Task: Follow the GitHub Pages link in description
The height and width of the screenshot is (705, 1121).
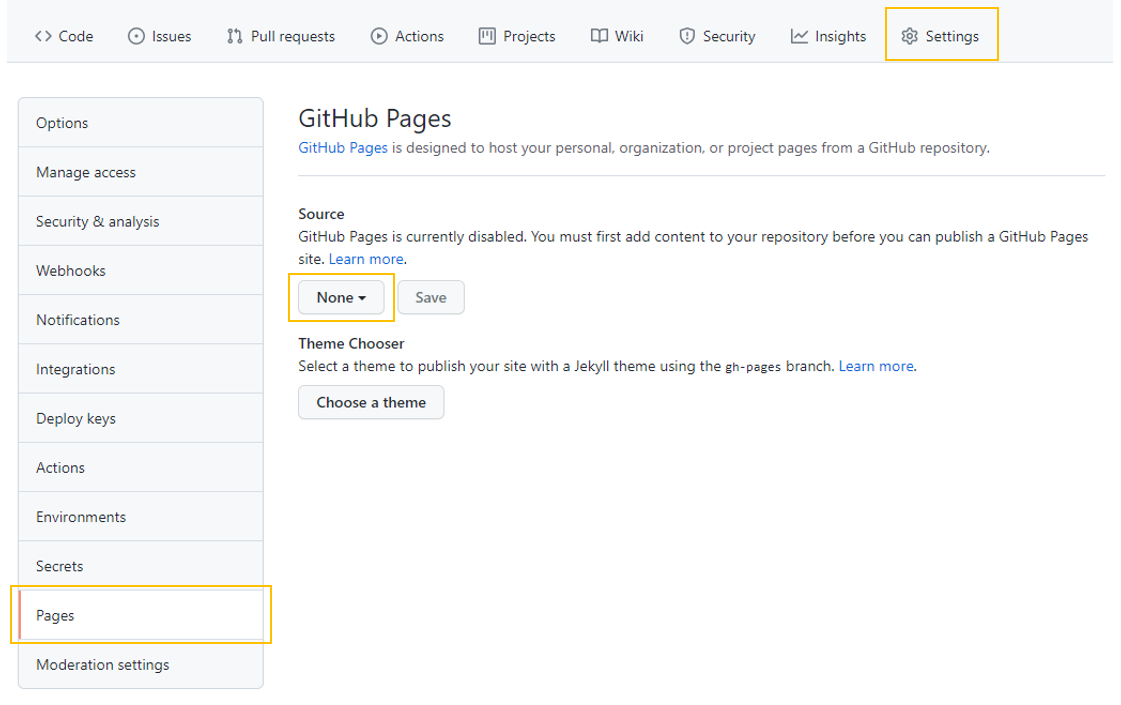Action: tap(342, 148)
